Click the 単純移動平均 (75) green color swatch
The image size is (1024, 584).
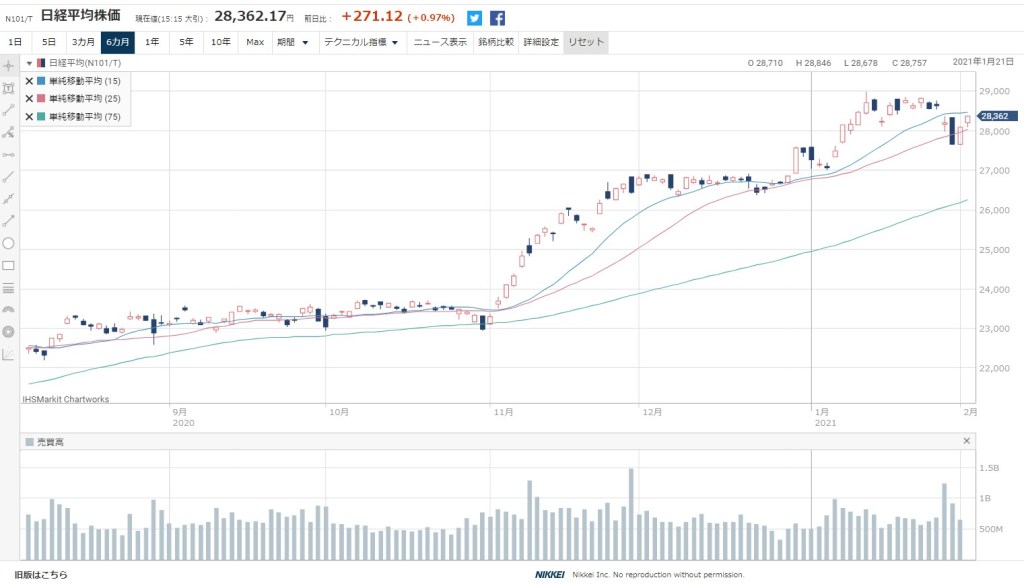[40, 117]
